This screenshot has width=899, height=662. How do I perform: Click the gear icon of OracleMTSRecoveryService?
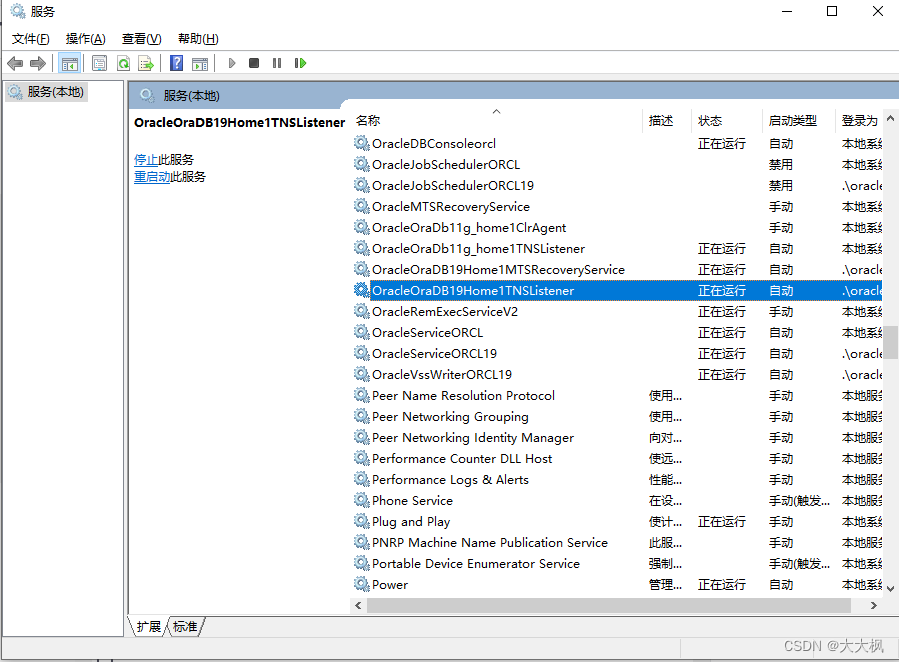[x=362, y=206]
